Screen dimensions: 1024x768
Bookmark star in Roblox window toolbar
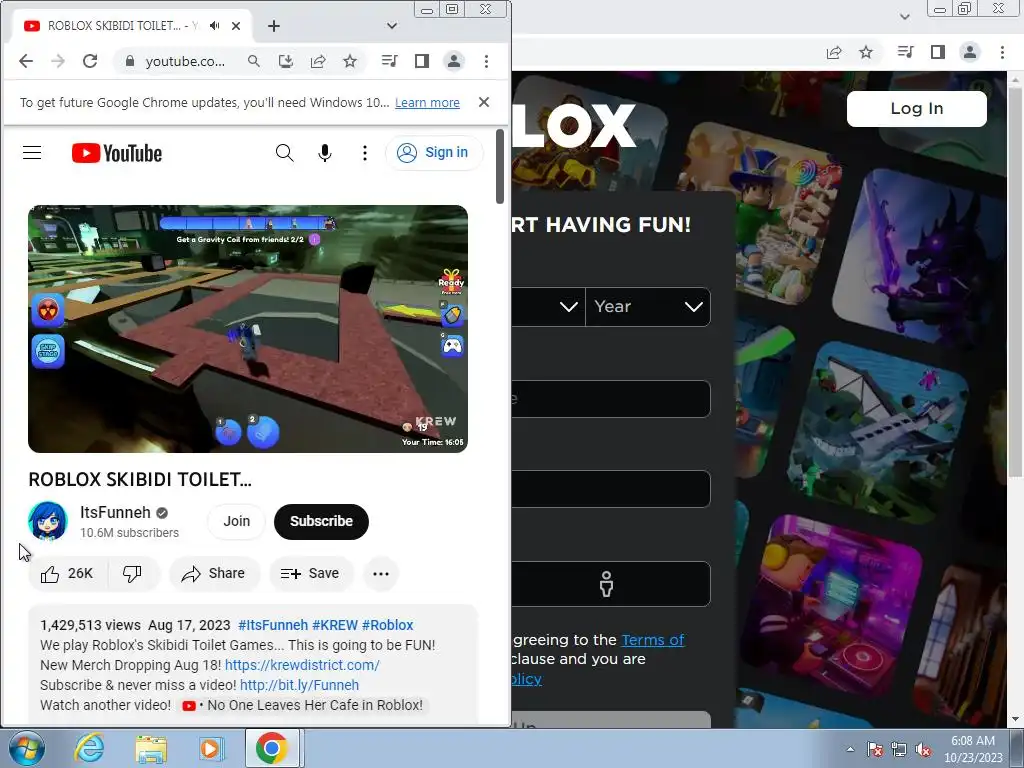point(866,52)
